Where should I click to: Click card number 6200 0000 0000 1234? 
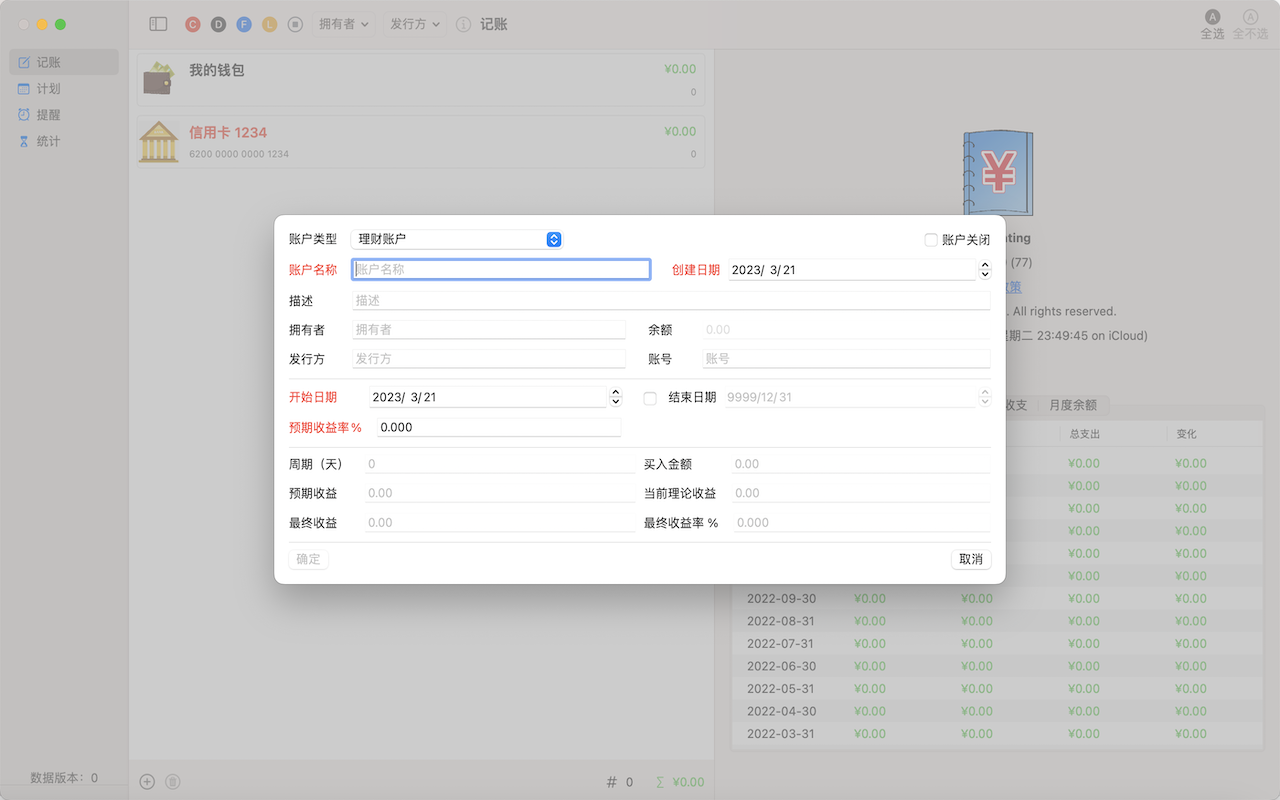[x=239, y=154]
